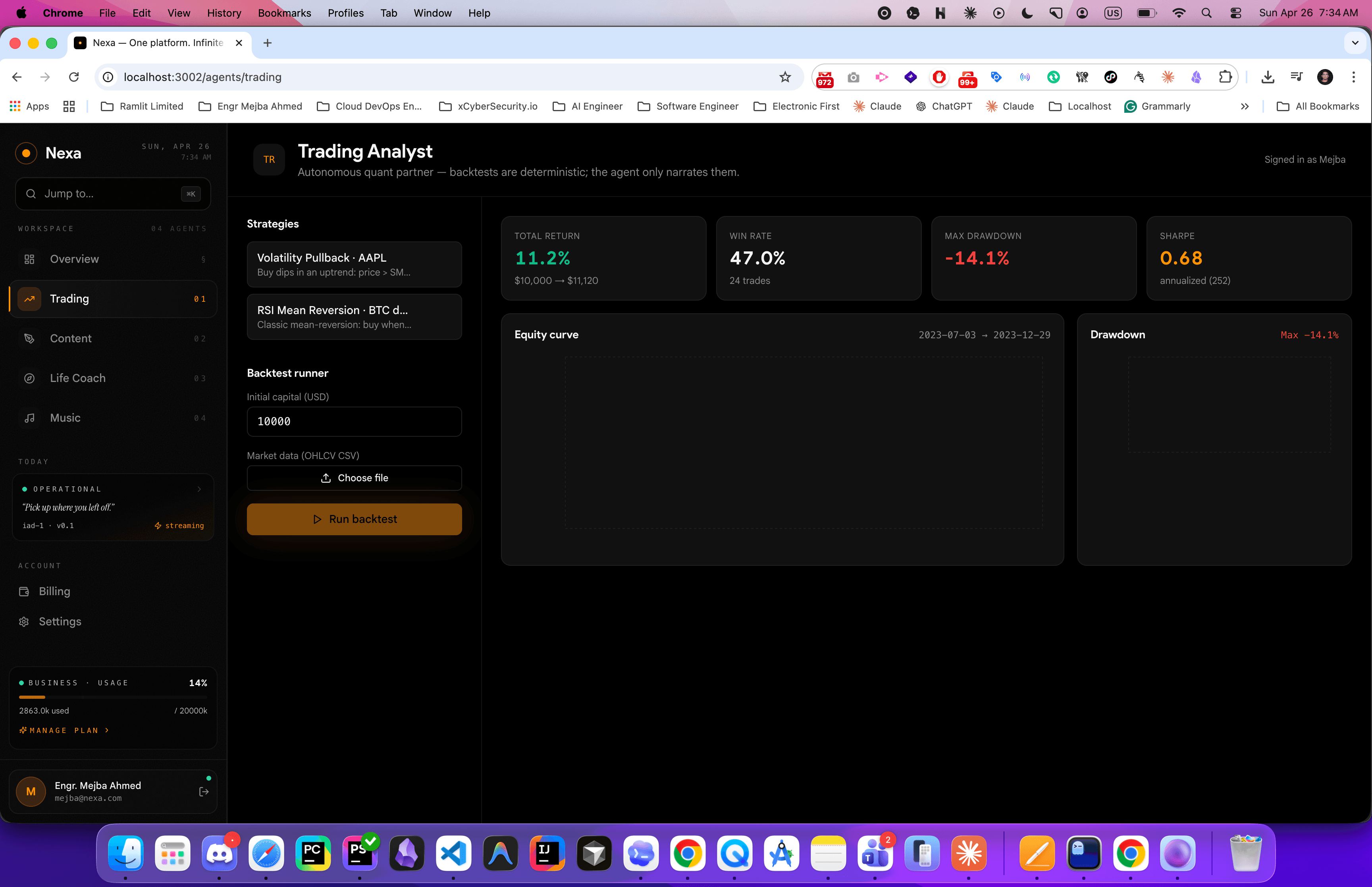Open Chrome downloads
The height and width of the screenshot is (887, 1372).
point(1267,77)
